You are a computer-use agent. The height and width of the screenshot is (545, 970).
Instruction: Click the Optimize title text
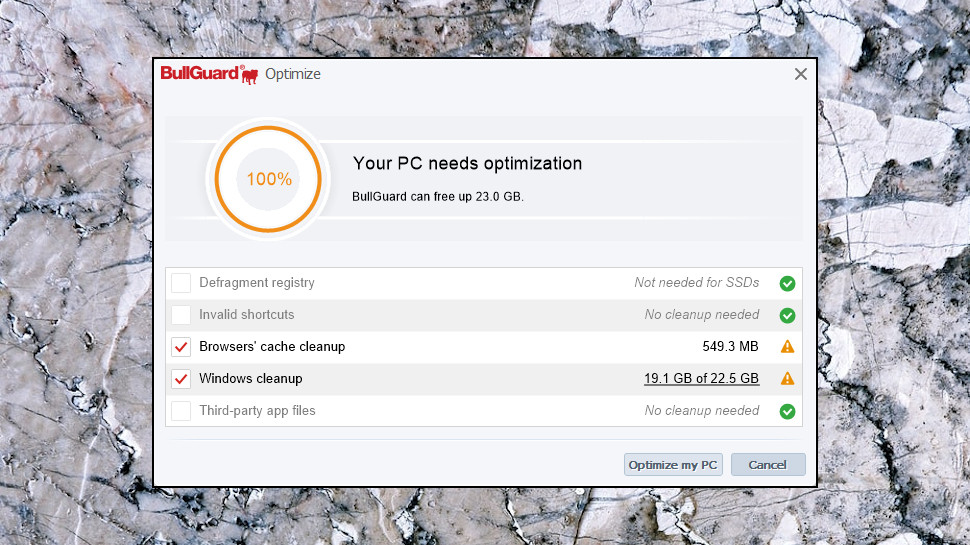293,74
